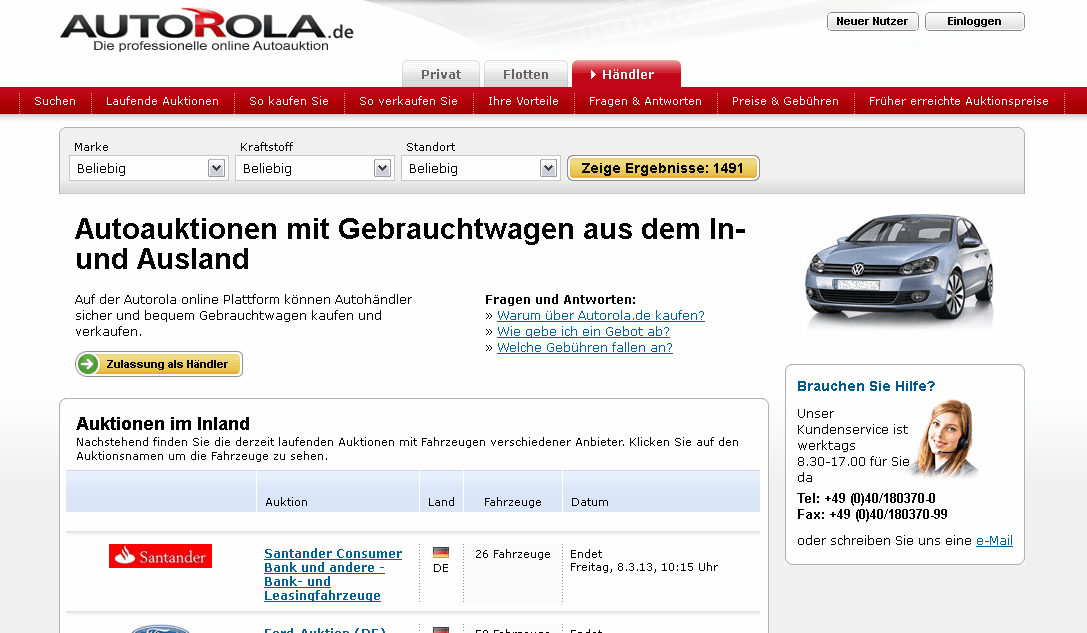Switch to the Privat tab
Viewport: 1087px width, 633px height.
(441, 74)
